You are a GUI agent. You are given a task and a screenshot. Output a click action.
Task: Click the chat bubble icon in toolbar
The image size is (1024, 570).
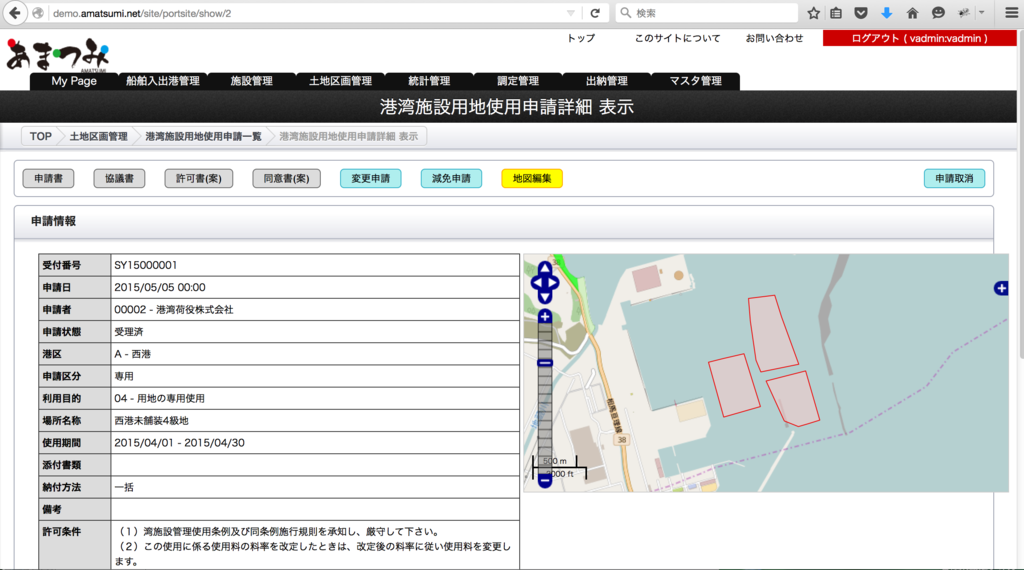(938, 13)
